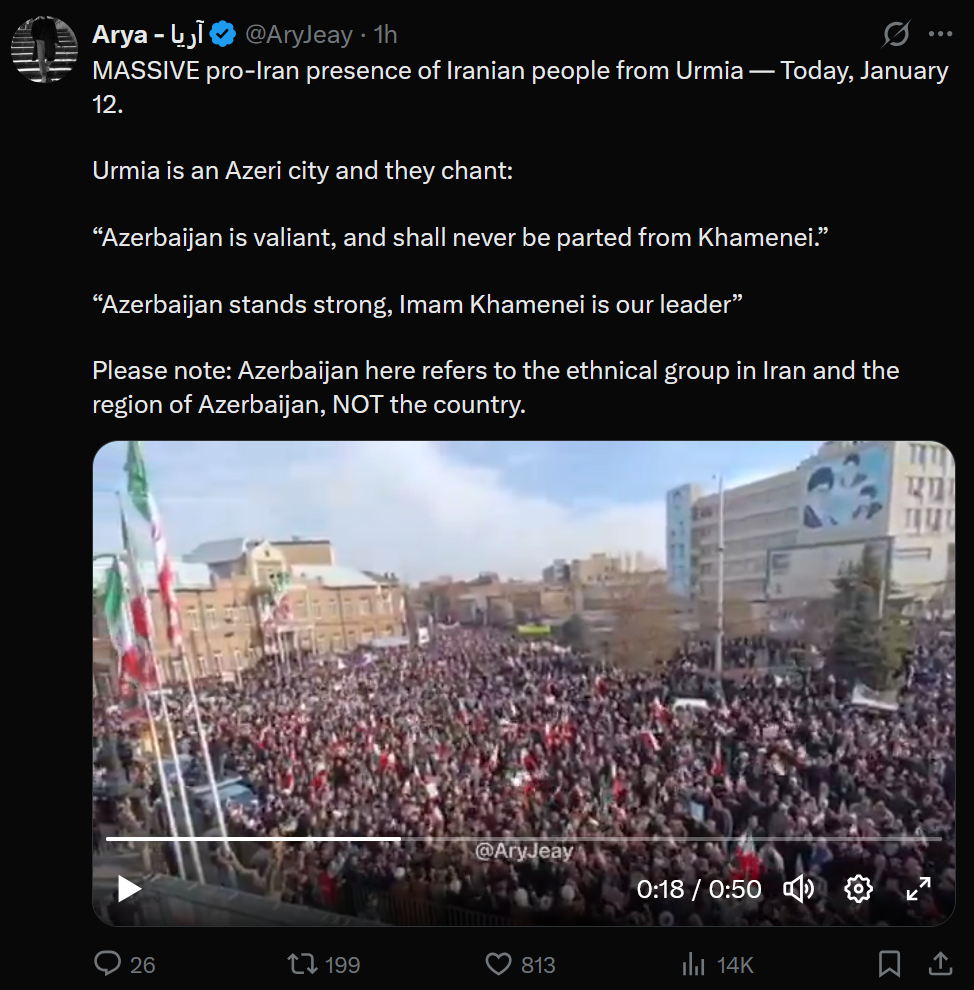Open the three-dot more options menu
The width and height of the screenshot is (974, 990).
(x=941, y=34)
